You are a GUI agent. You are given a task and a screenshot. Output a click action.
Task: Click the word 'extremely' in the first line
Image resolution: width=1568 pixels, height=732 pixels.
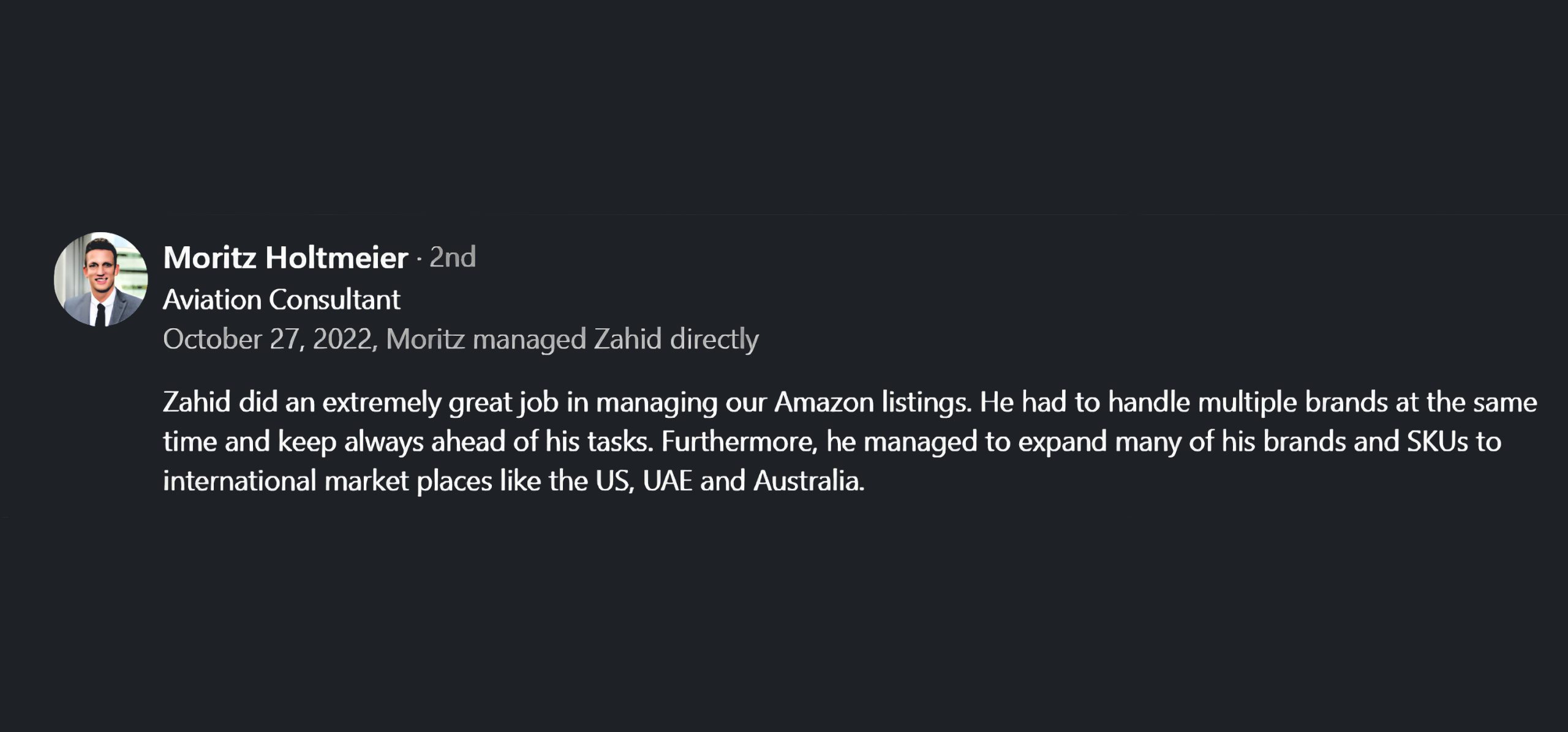382,402
